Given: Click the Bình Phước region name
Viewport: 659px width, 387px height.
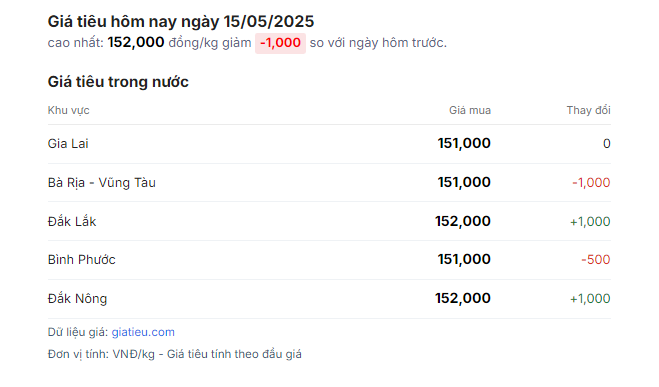Looking at the screenshot, I should pyautogui.click(x=82, y=260).
